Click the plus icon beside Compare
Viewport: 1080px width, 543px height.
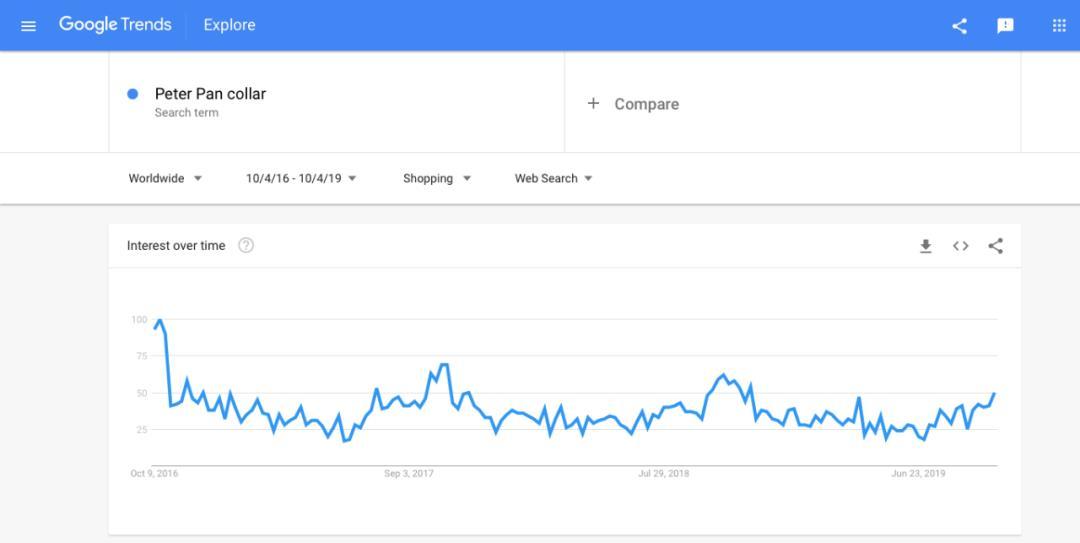click(593, 103)
